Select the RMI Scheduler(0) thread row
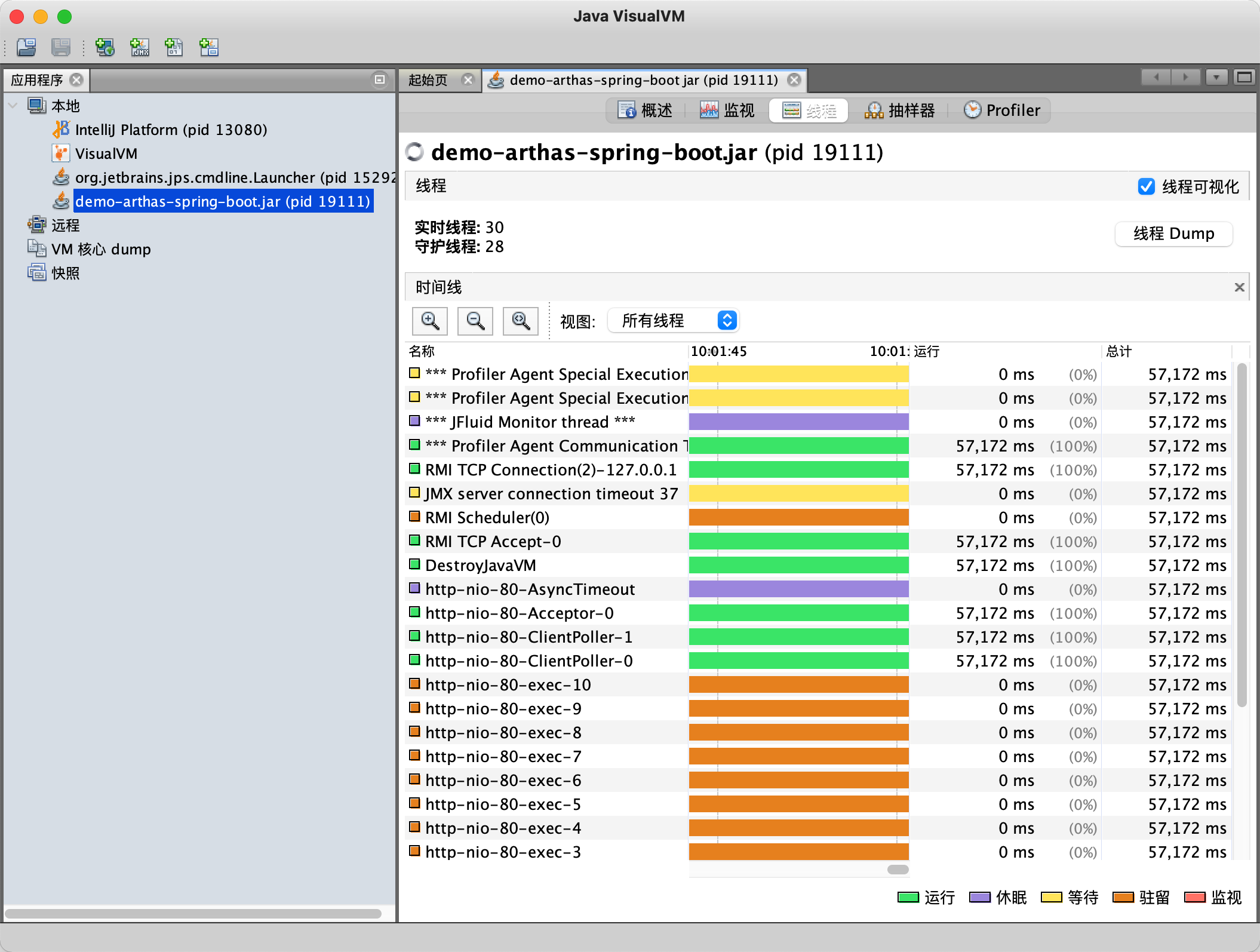Viewport: 1260px width, 952px height. [x=819, y=517]
